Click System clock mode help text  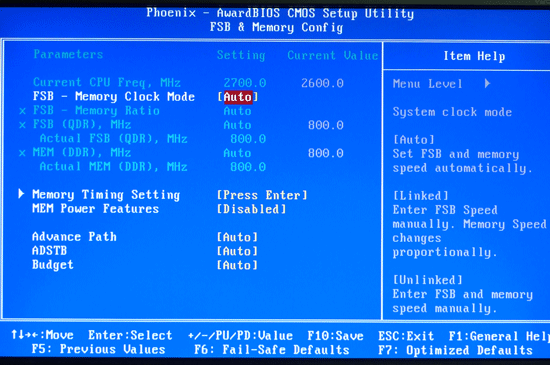coord(452,112)
